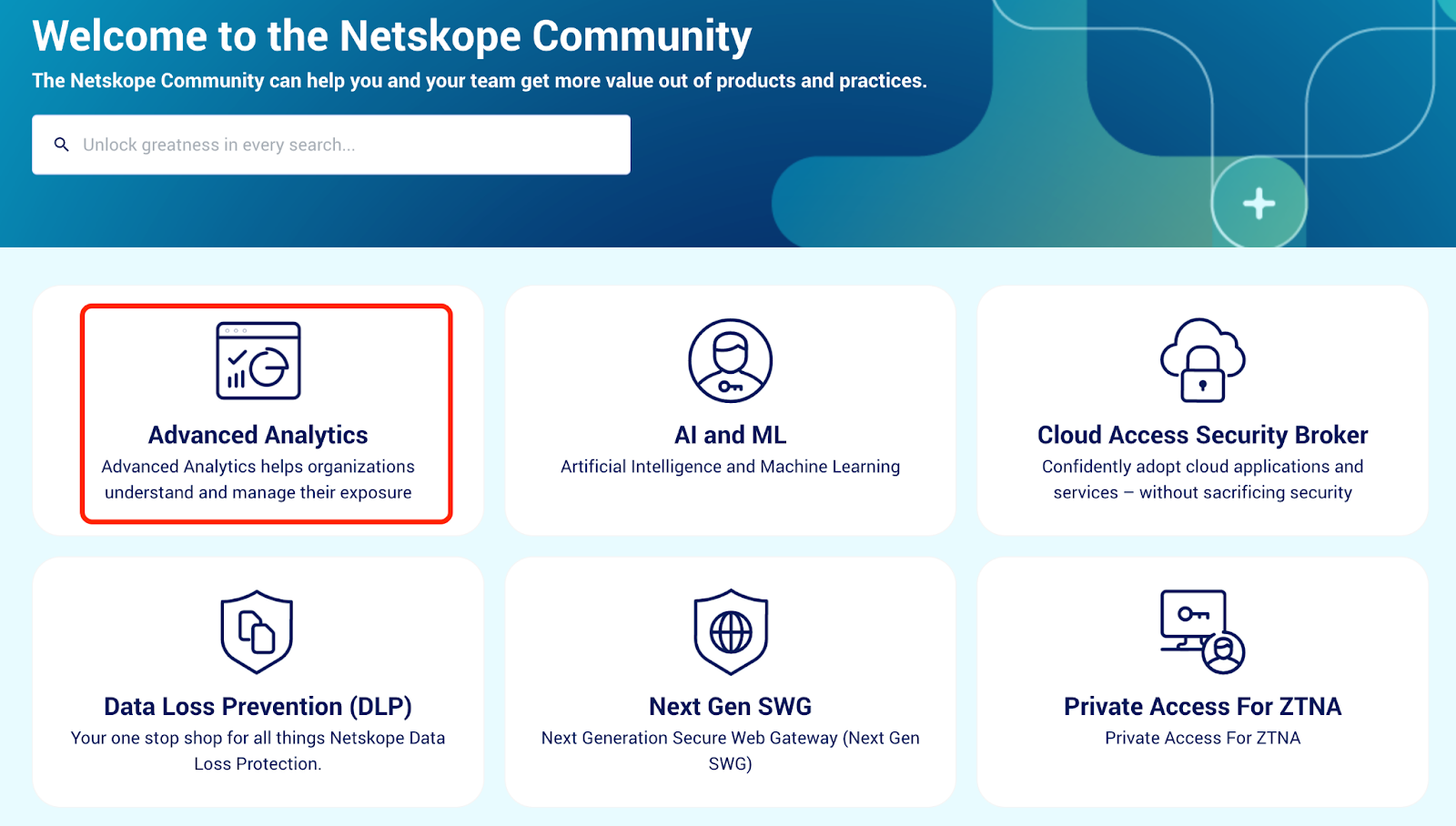Click 'Confidently adopt cloud applications' description
Screen dimensions: 1456x826
(x=1203, y=479)
